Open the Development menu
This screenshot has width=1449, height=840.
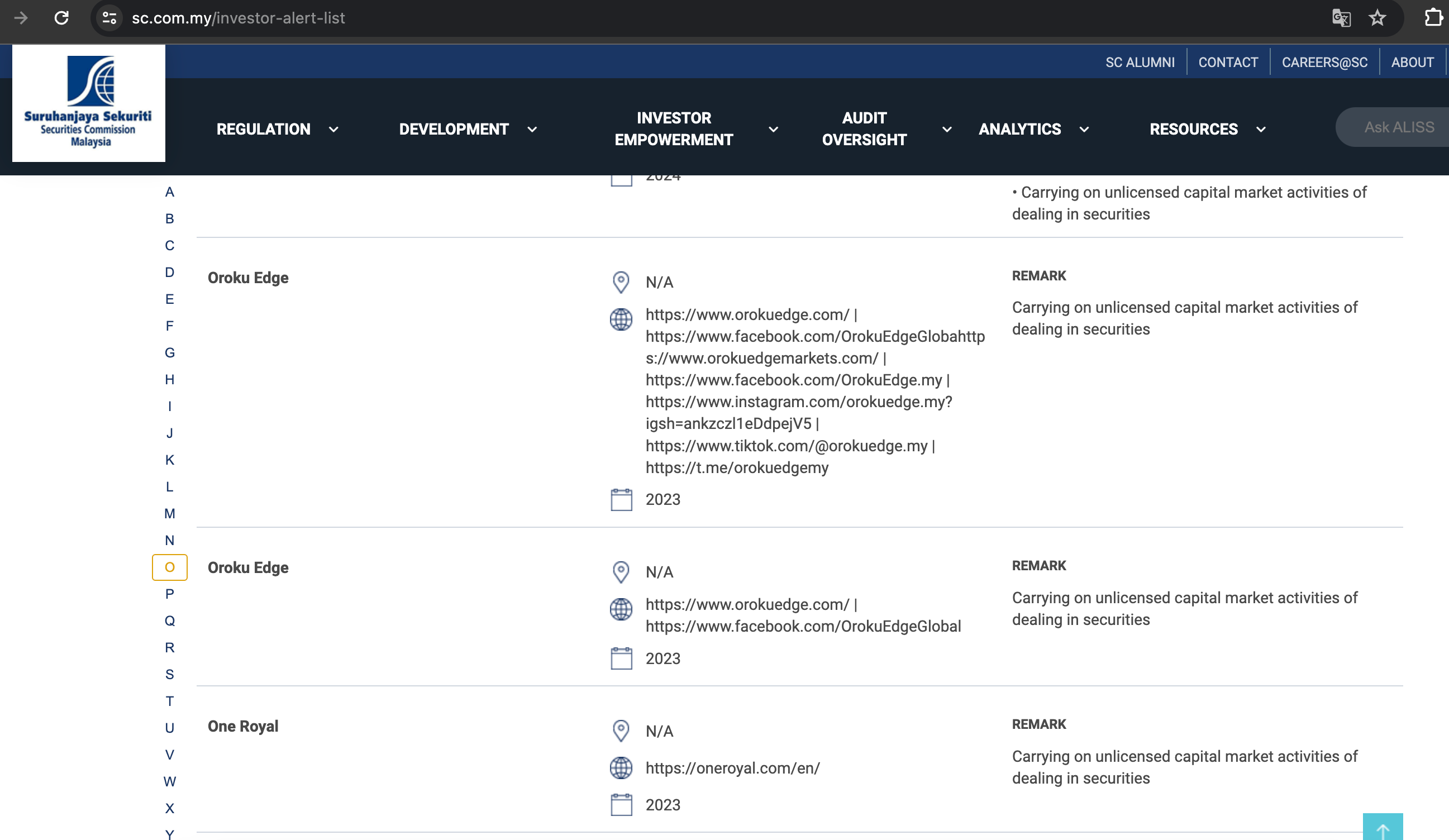click(454, 130)
